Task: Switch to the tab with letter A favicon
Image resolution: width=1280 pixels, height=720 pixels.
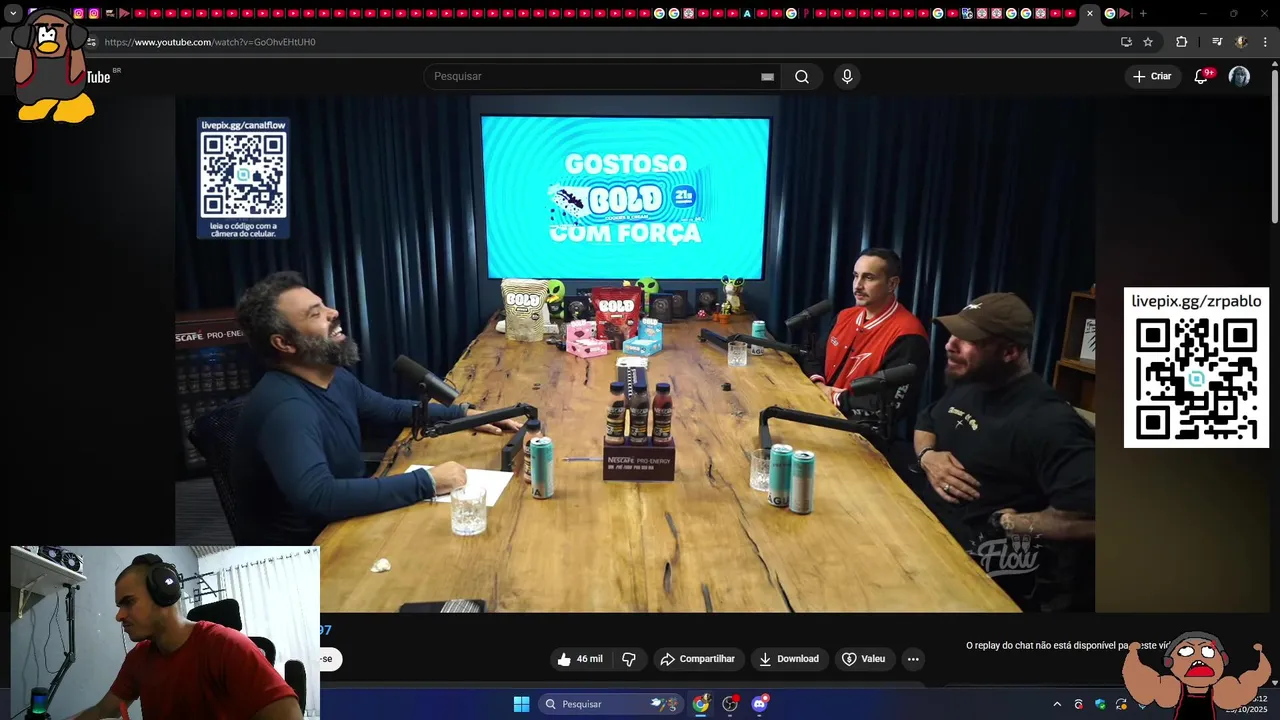Action: pos(747,13)
